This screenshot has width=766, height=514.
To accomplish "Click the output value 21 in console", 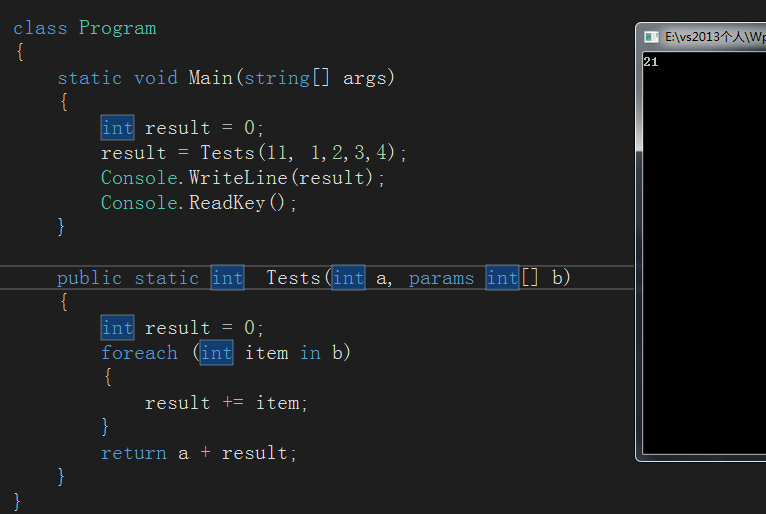I will [650, 62].
